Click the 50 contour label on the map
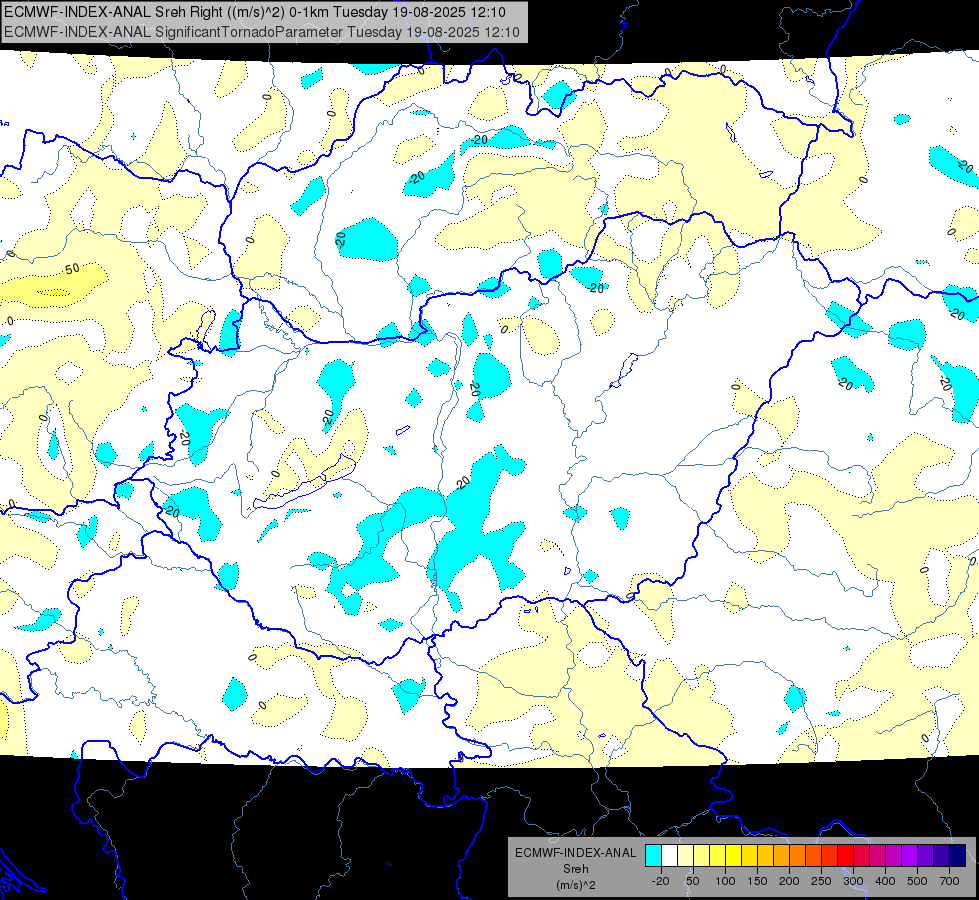 click(x=72, y=269)
